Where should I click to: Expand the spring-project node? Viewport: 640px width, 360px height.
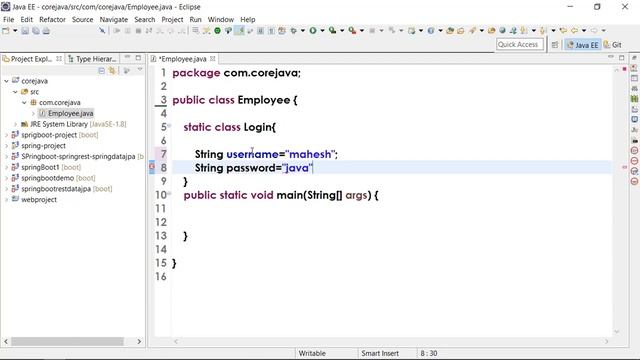point(7,146)
